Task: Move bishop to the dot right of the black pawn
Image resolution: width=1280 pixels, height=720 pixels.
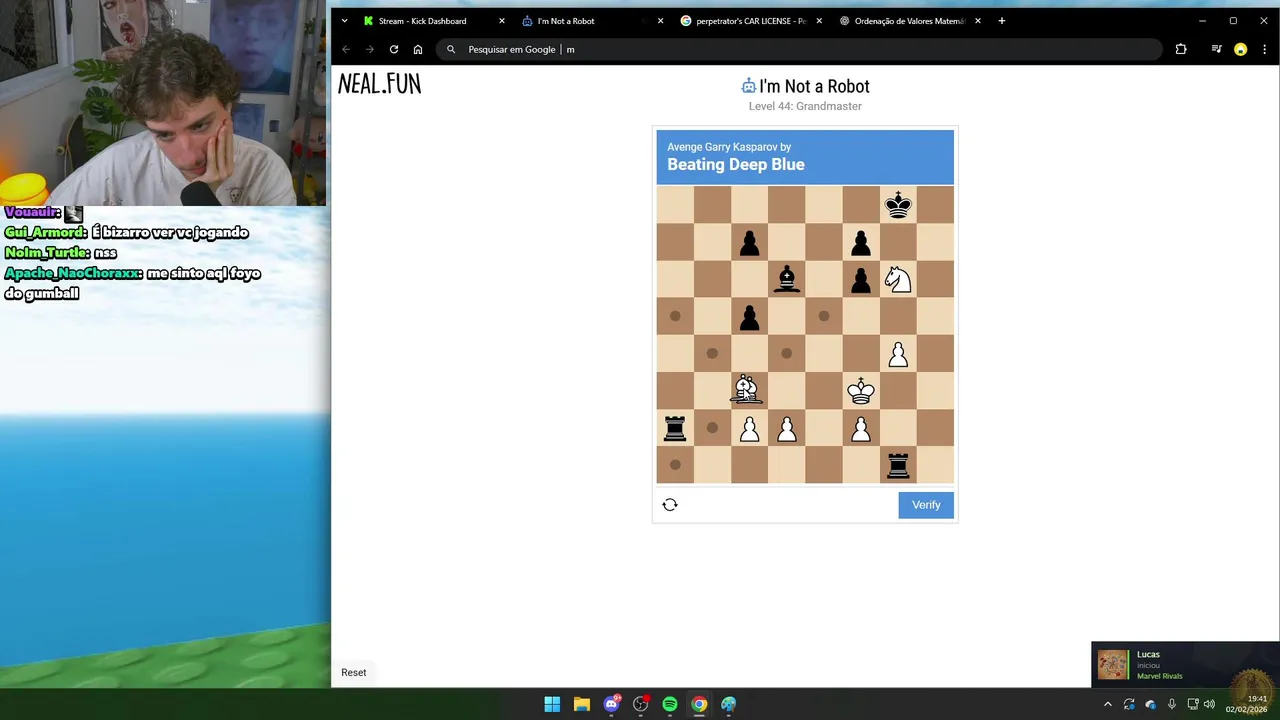Action: click(824, 316)
